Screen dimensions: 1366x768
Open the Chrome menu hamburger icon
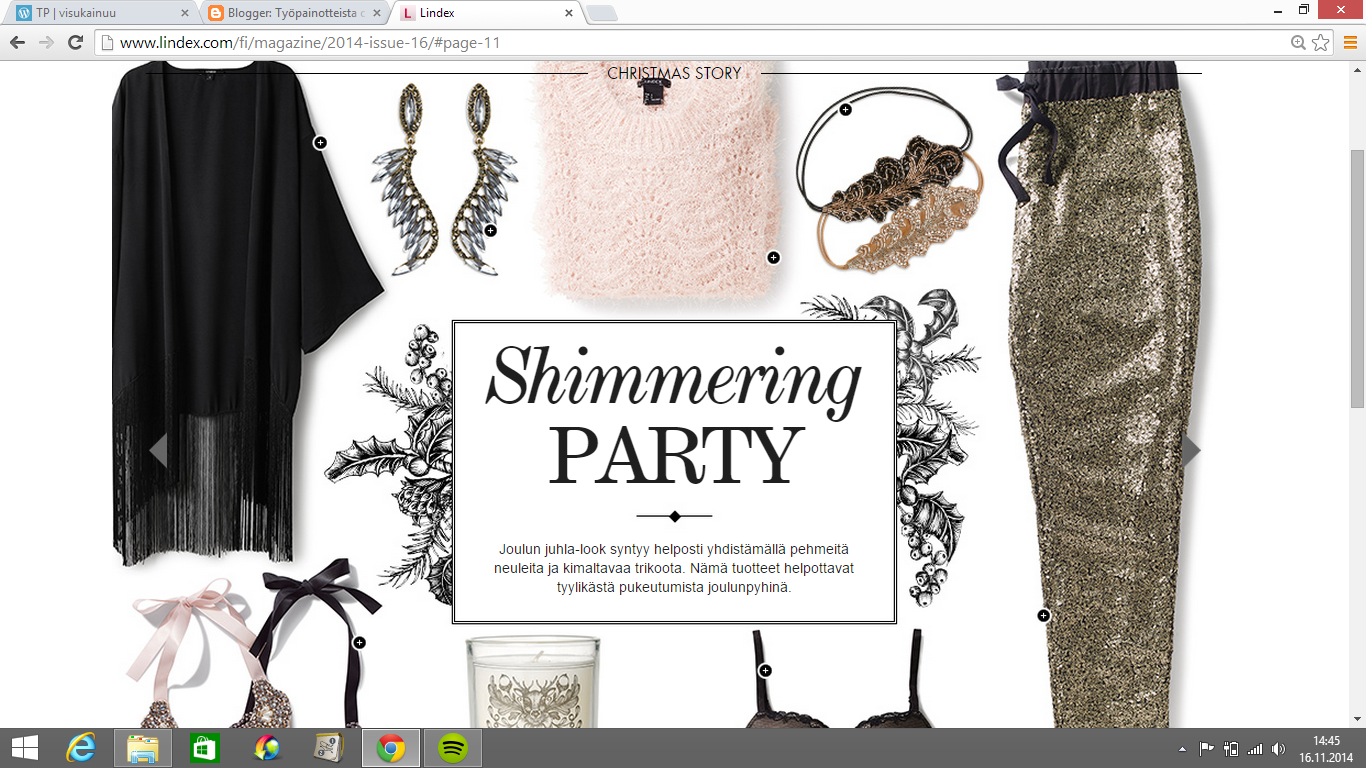(x=1350, y=42)
